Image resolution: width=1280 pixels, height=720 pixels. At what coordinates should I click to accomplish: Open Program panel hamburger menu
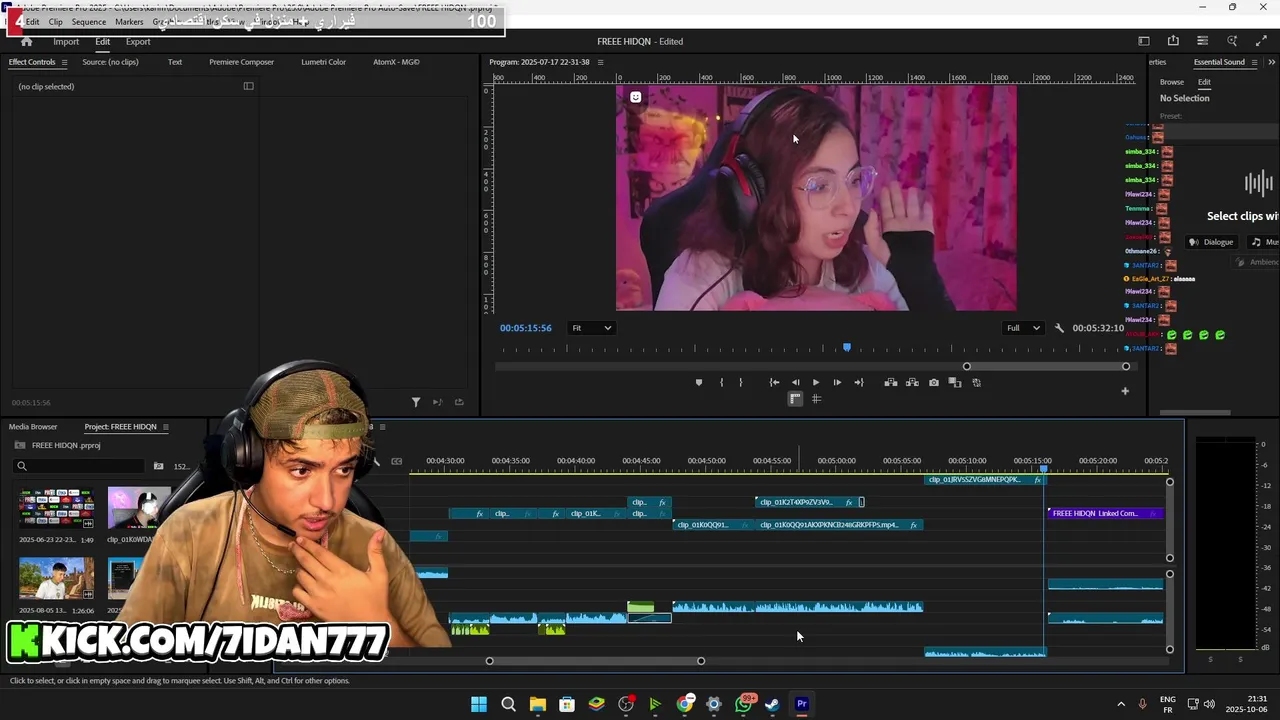coord(600,62)
